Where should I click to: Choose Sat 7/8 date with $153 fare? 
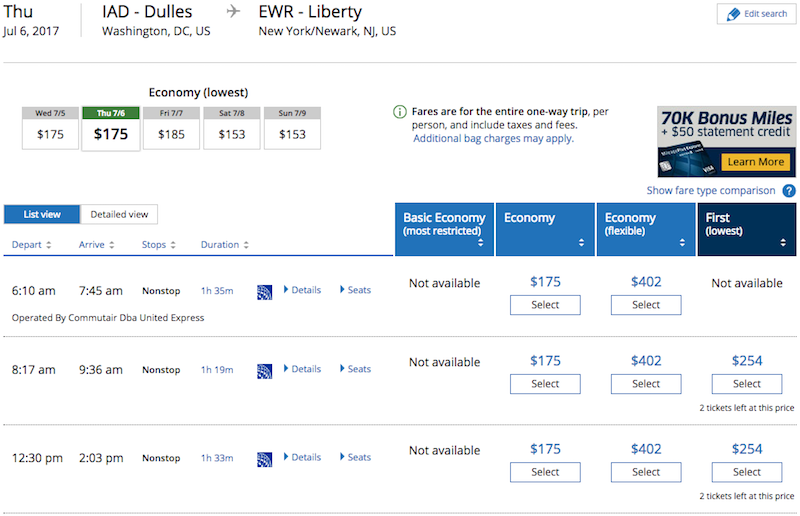click(x=232, y=128)
